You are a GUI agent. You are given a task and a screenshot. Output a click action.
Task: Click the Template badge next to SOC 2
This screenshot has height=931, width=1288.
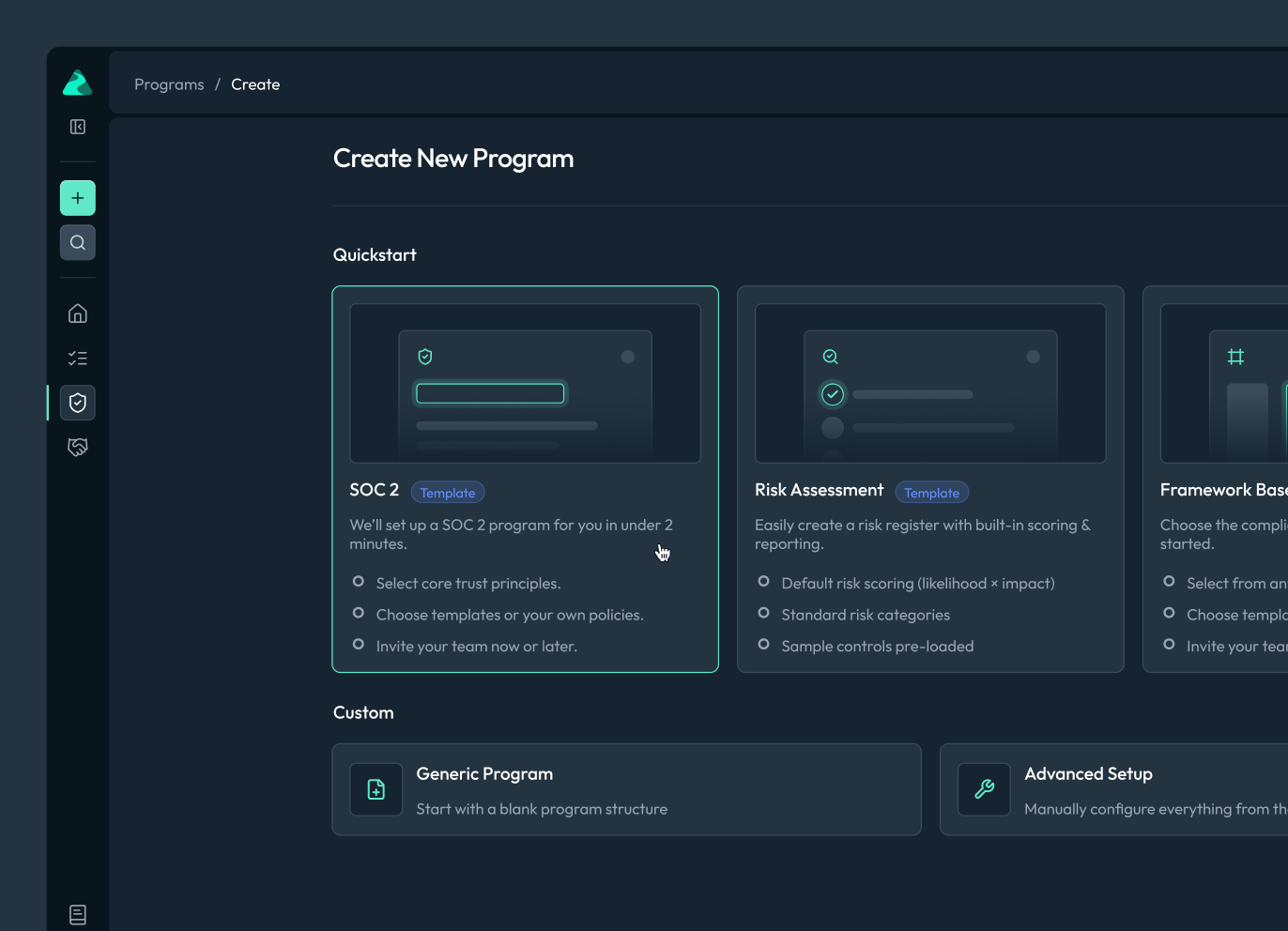pyautogui.click(x=448, y=493)
